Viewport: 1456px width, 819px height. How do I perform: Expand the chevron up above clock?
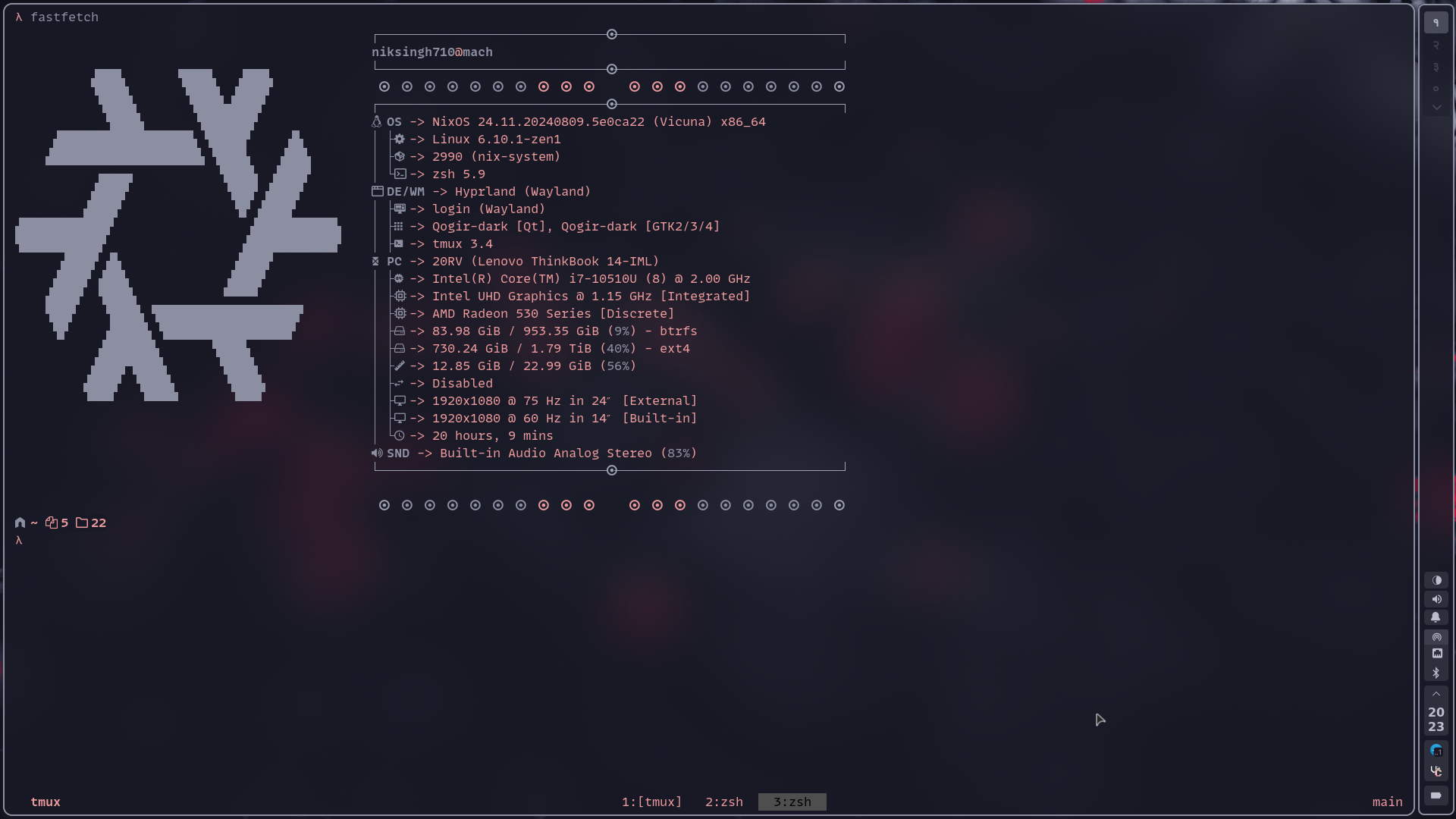[1436, 694]
